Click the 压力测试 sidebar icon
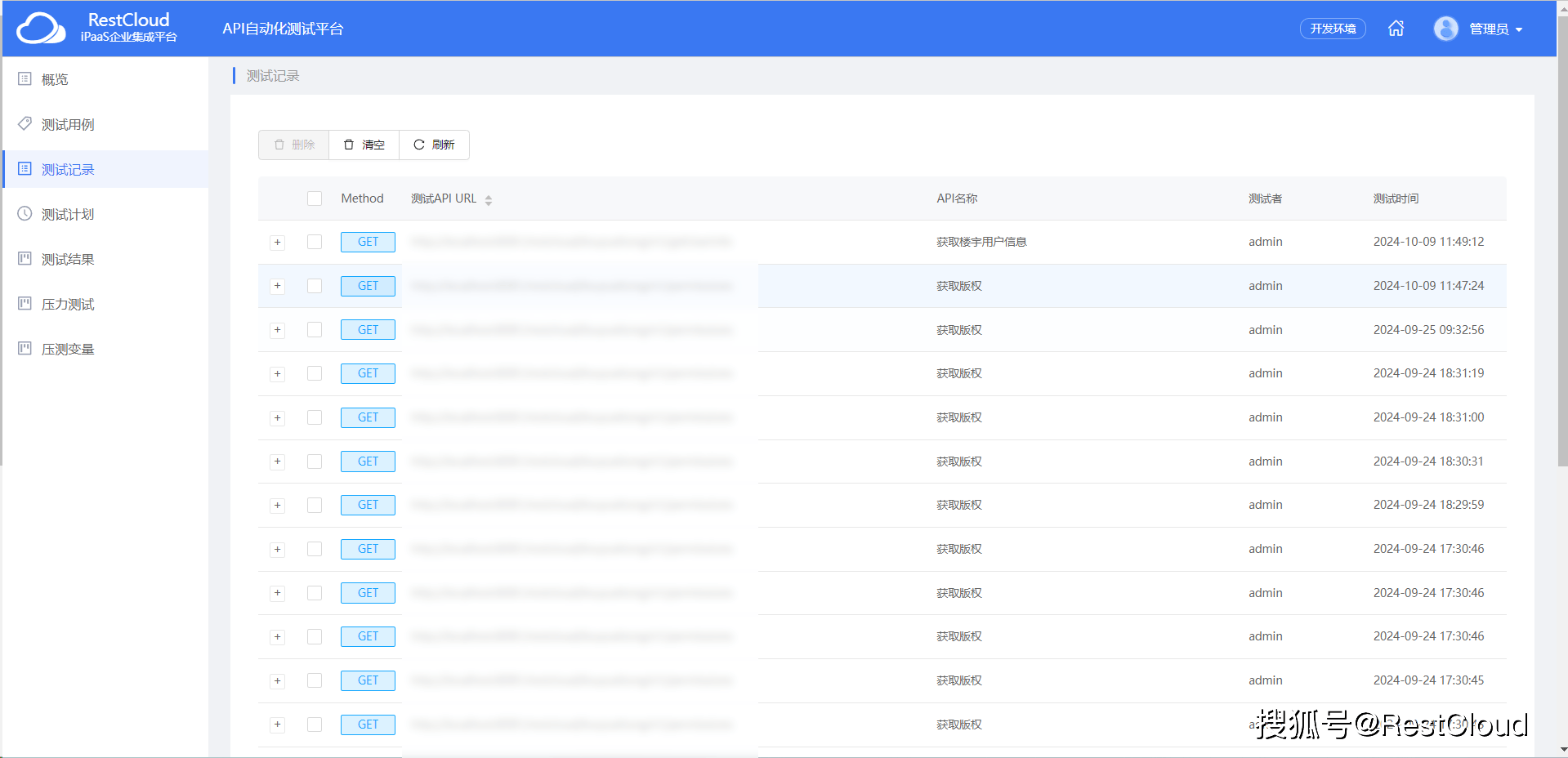1568x758 pixels. [25, 304]
